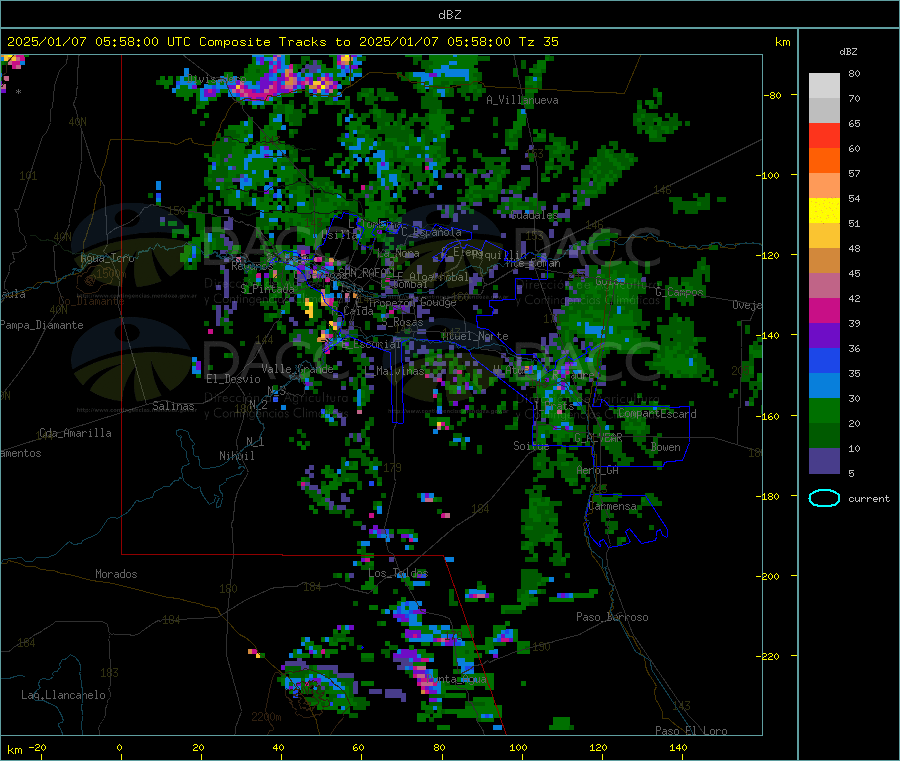Select the 'Malvinas' map label
The width and height of the screenshot is (900, 761).
[x=400, y=371]
